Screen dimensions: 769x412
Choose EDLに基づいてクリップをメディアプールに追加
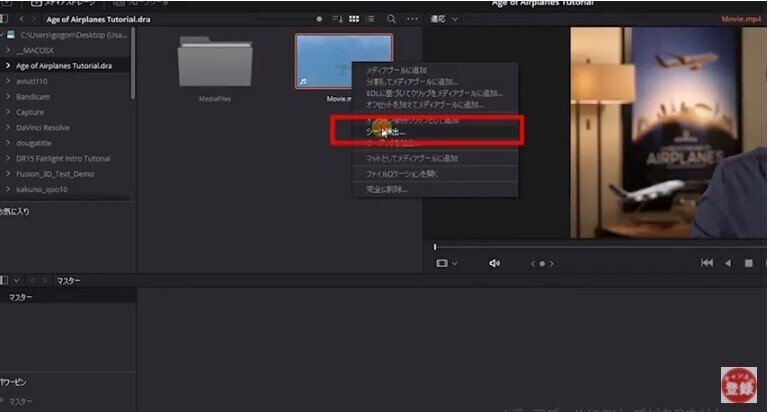tap(435, 93)
